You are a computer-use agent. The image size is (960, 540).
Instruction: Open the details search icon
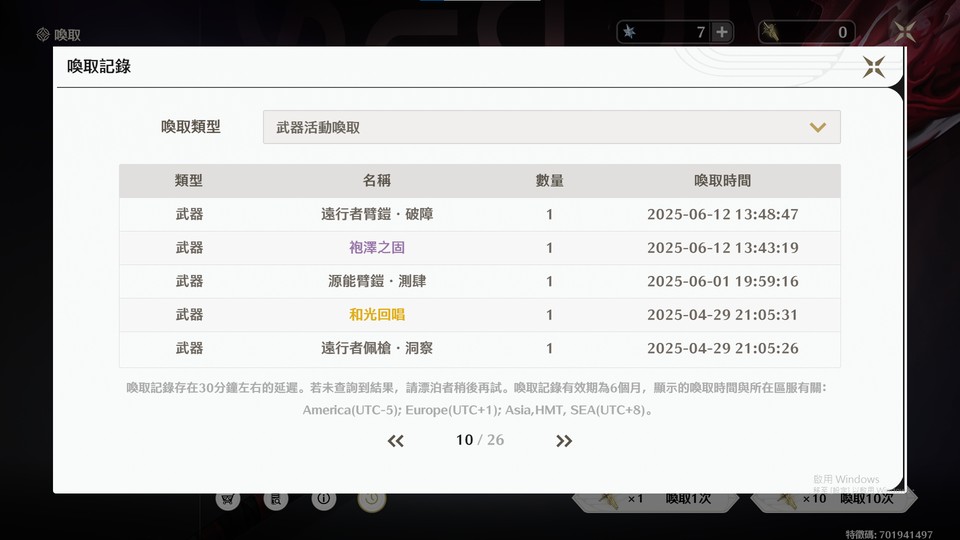[276, 499]
